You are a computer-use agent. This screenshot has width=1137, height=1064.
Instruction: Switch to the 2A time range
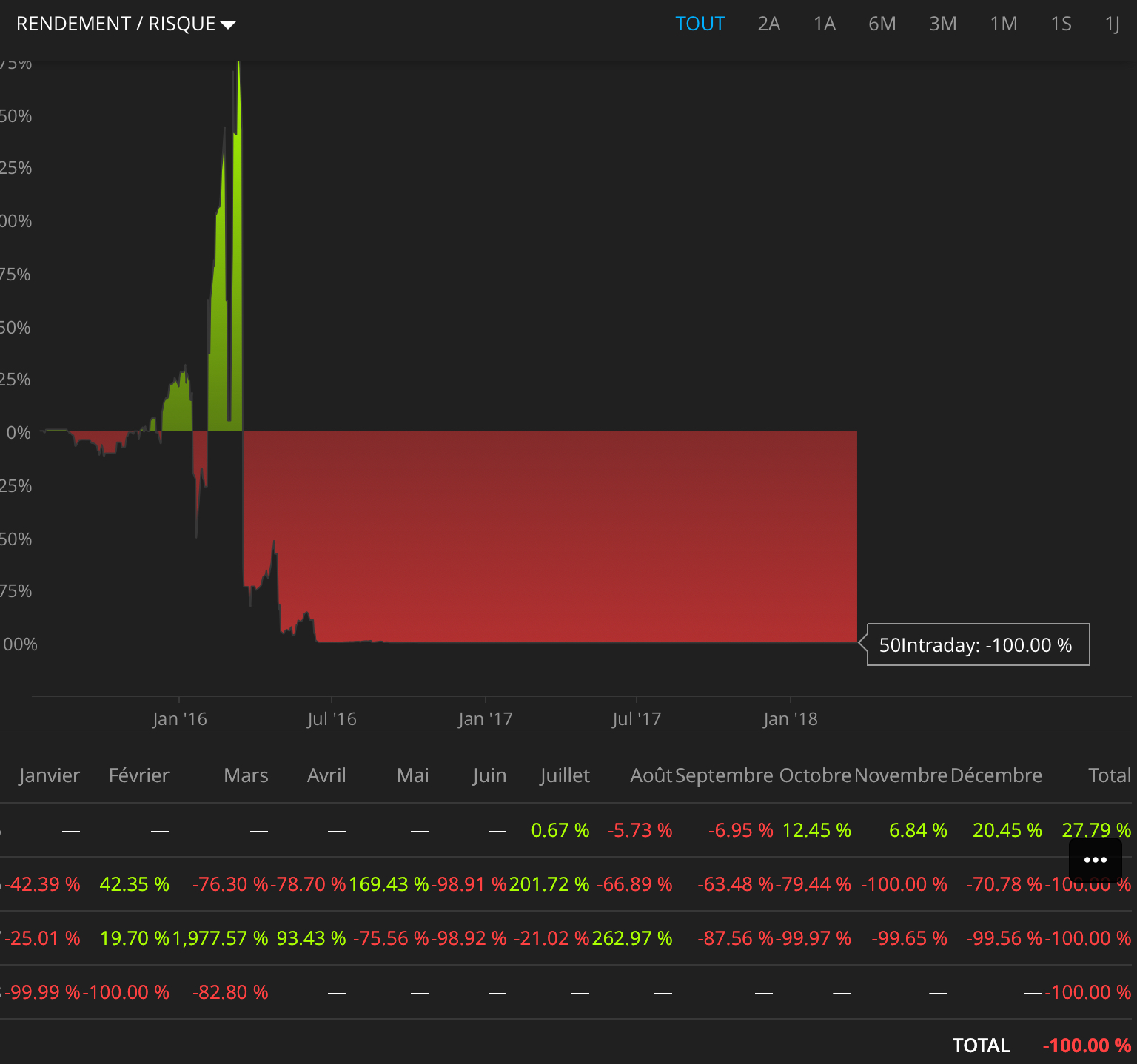[769, 24]
